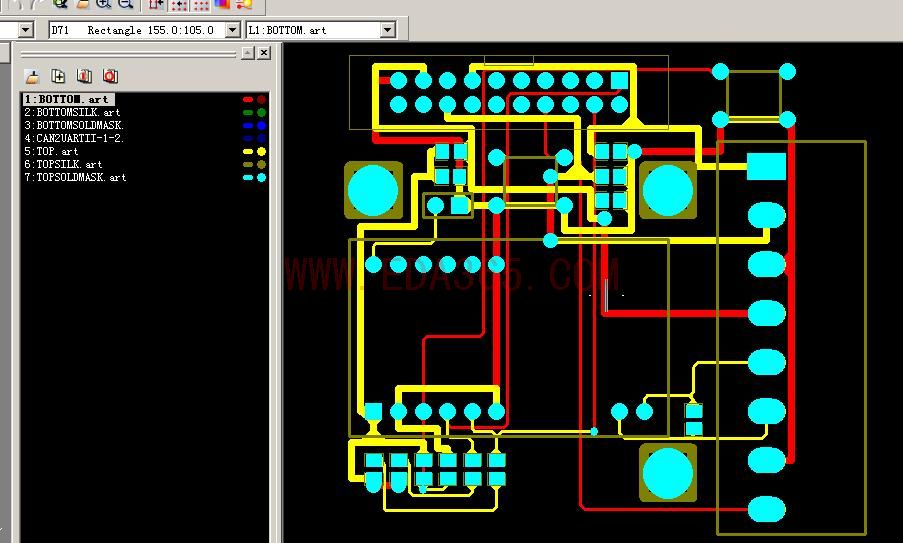The image size is (903, 543).
Task: Click the olive dash swatch of TOPSILK.art
Action: click(248, 165)
